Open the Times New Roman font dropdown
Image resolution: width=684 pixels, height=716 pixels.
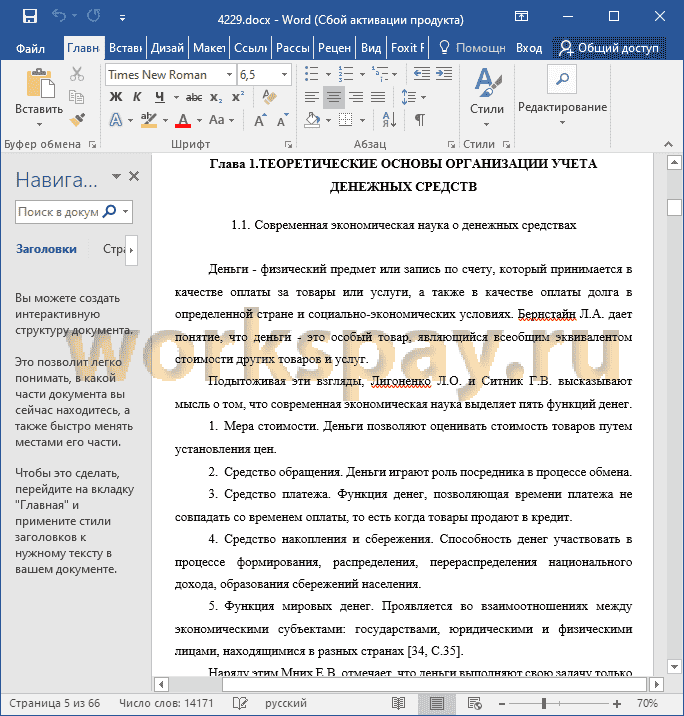(x=229, y=74)
